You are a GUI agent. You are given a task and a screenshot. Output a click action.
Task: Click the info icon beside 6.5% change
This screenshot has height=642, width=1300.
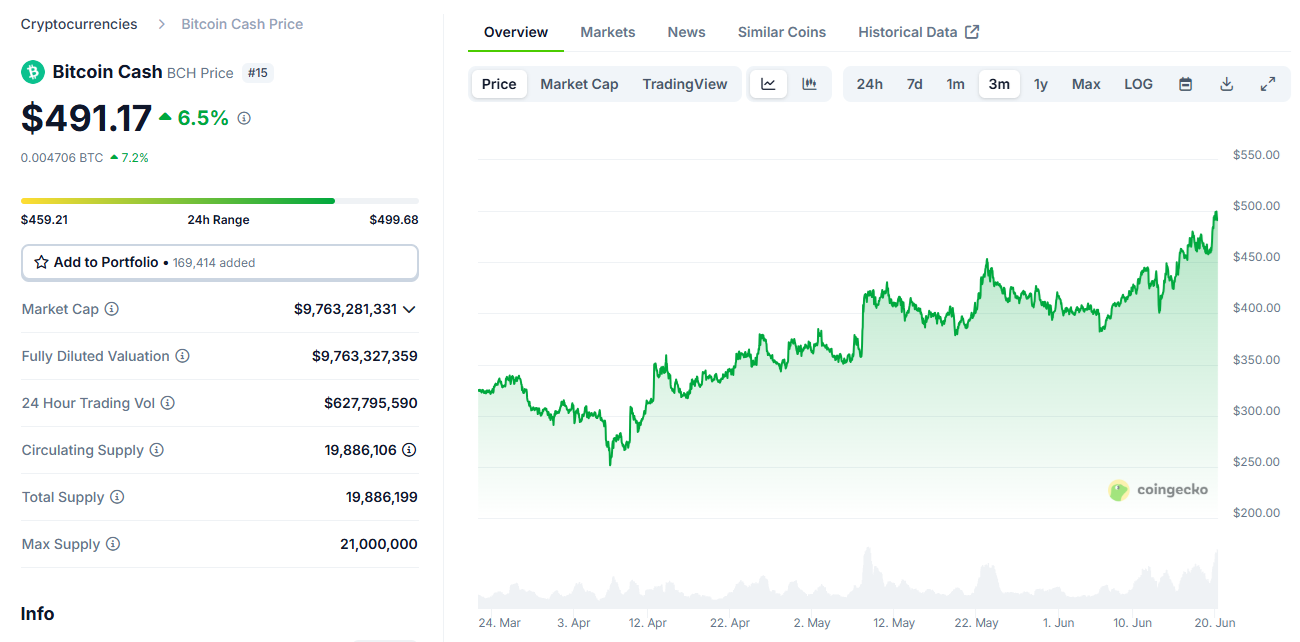point(244,118)
